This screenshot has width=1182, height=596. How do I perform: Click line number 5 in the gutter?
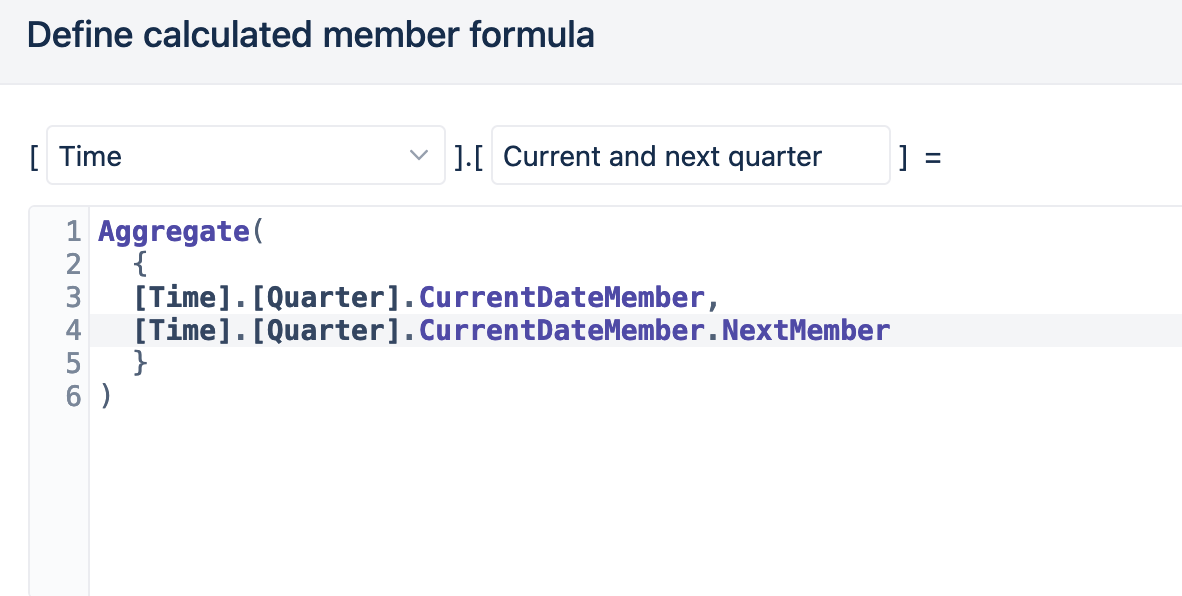pyautogui.click(x=73, y=363)
